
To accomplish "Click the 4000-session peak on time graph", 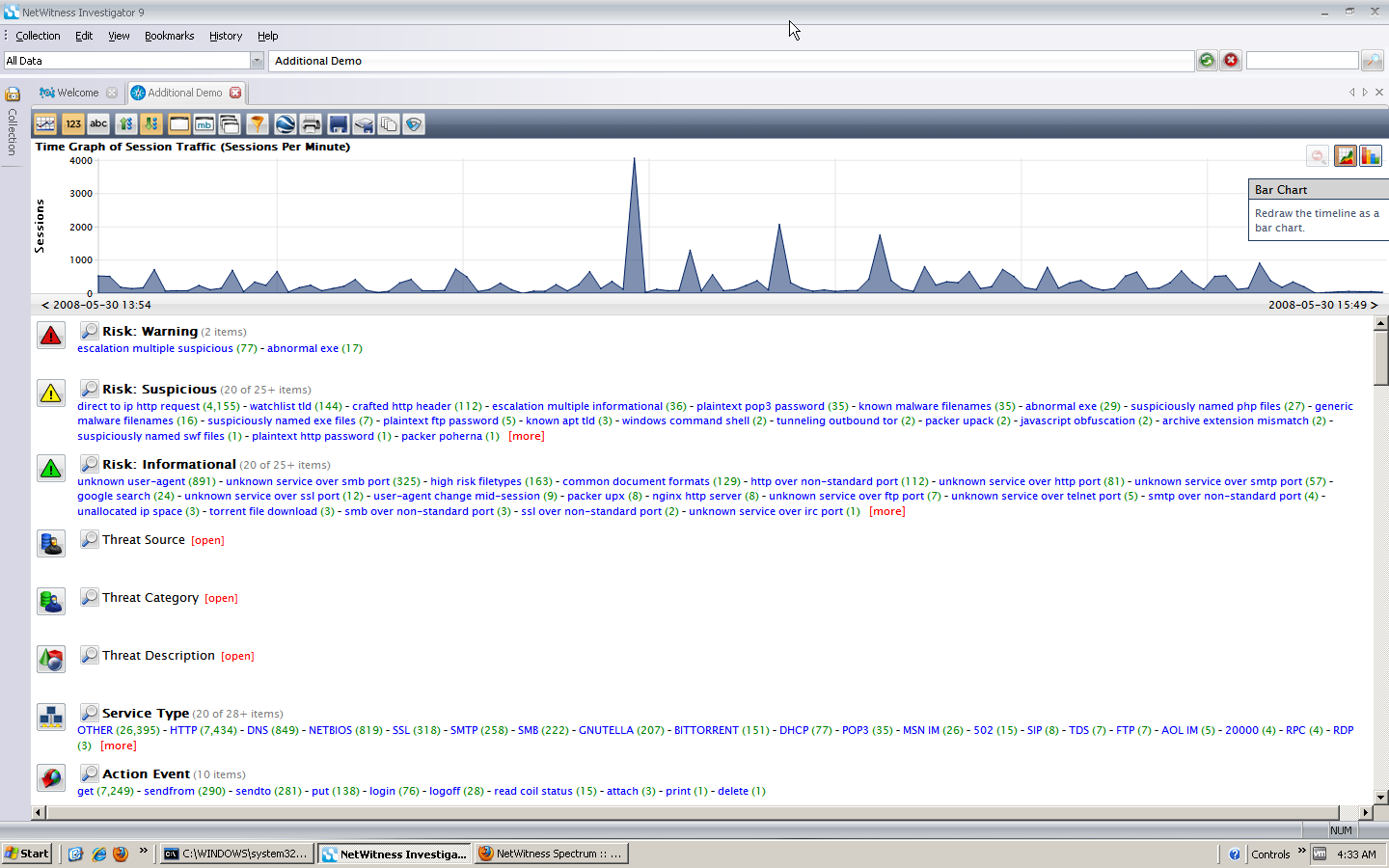I will click(634, 161).
